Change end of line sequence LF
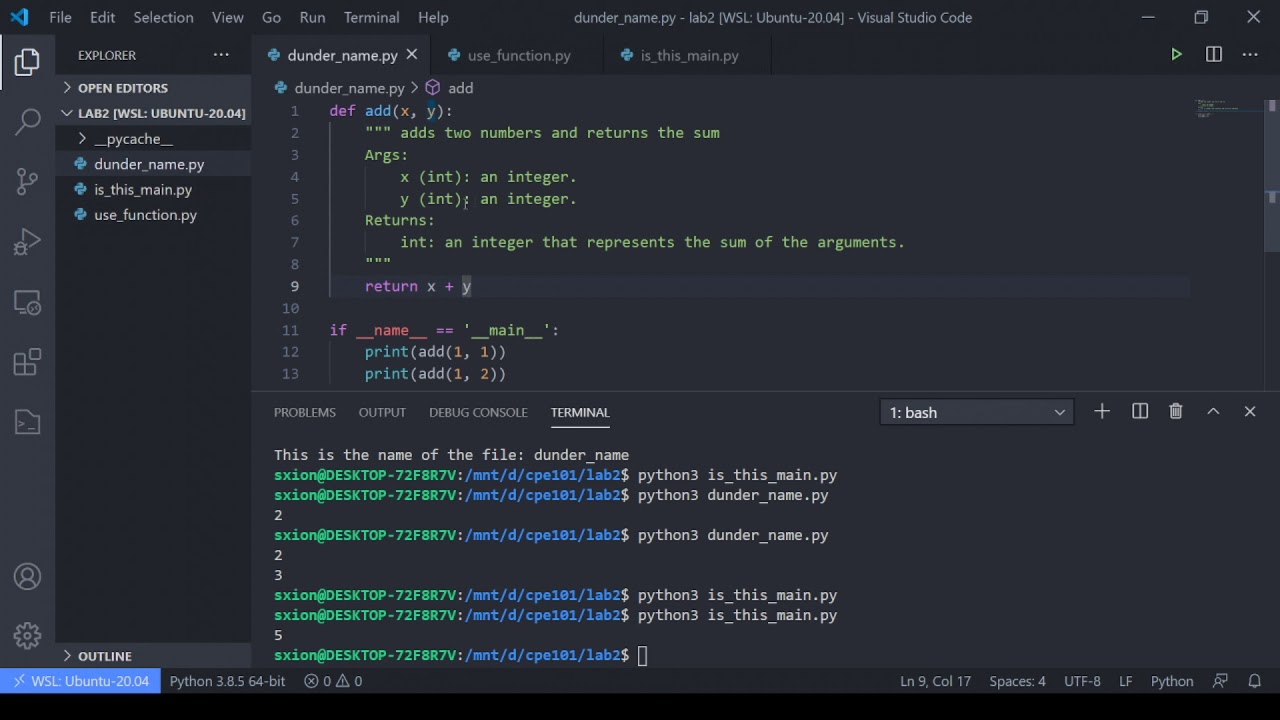The height and width of the screenshot is (720, 1280). coord(1126,681)
